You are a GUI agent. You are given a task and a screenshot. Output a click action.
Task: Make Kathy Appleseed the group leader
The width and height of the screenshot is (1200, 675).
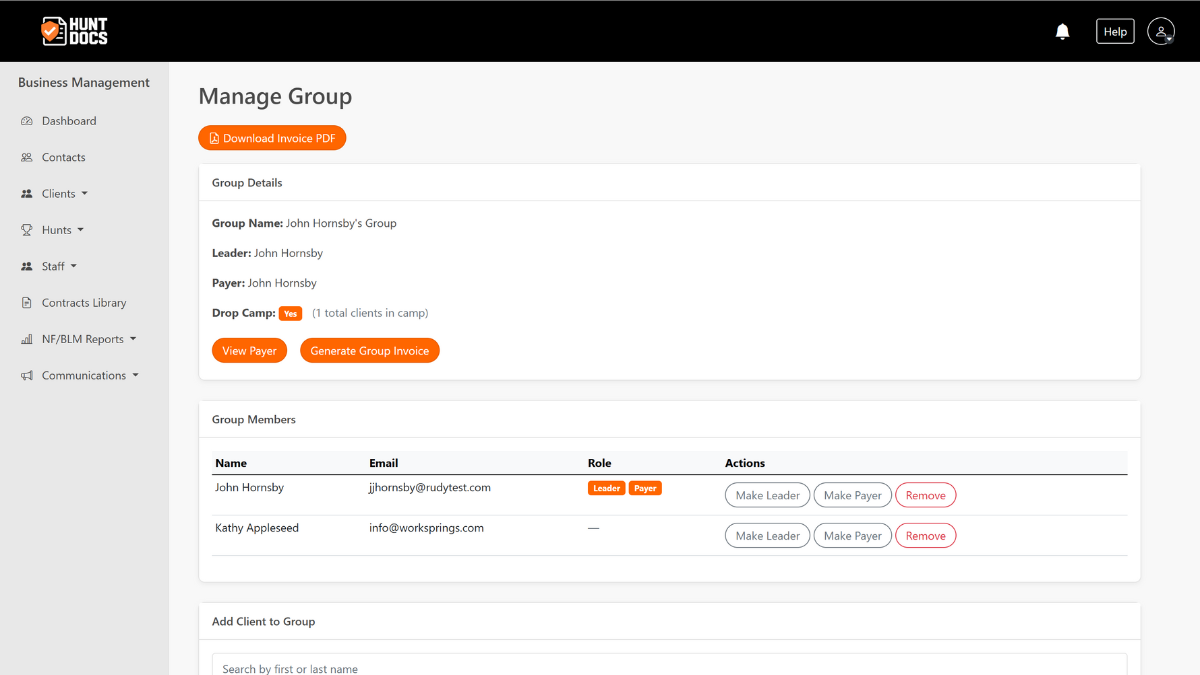[x=767, y=536]
